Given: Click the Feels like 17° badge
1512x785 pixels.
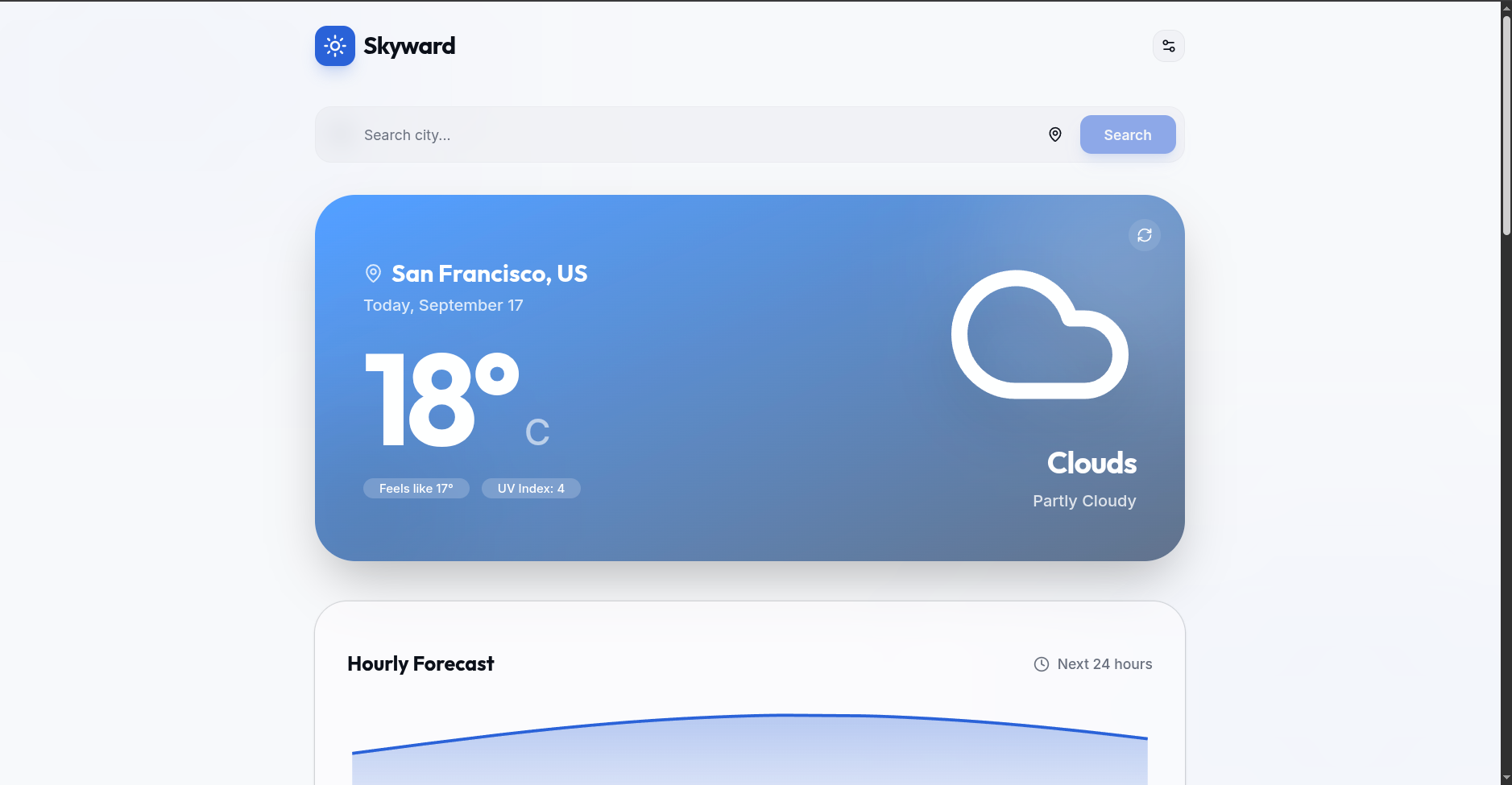Looking at the screenshot, I should click(416, 489).
